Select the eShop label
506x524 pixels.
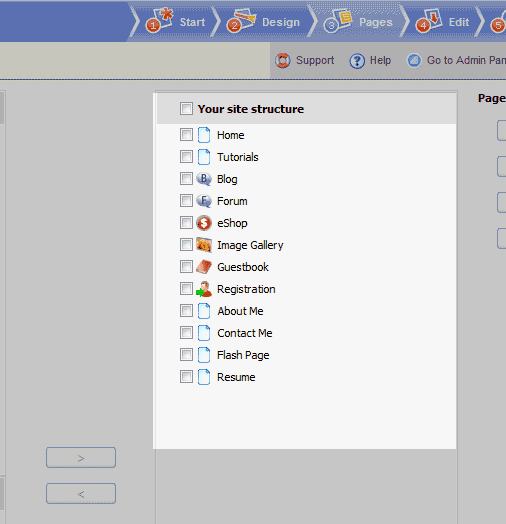coord(232,223)
